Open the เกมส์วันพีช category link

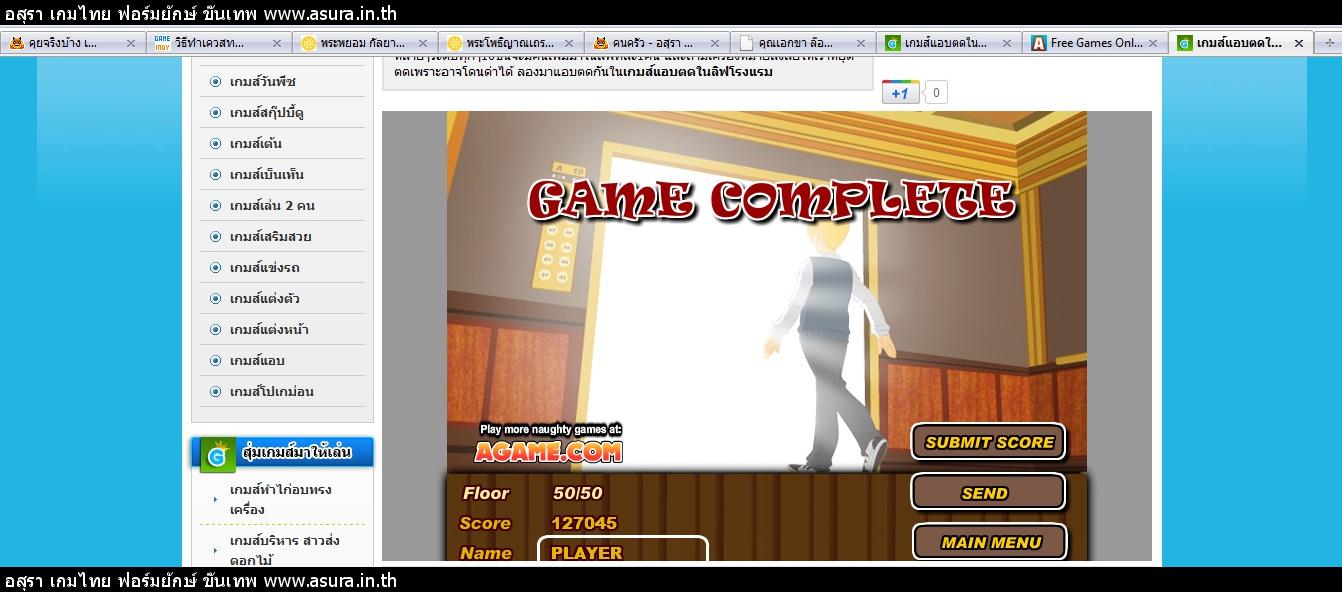pyautogui.click(x=263, y=82)
